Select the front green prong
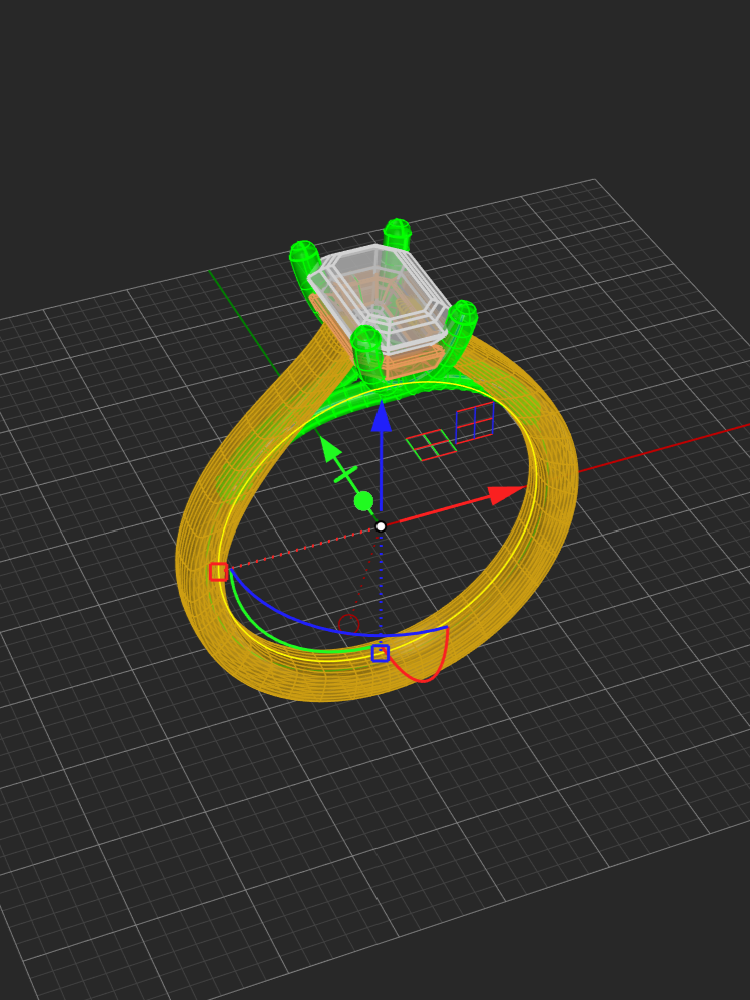This screenshot has width=750, height=1000. pos(366,353)
